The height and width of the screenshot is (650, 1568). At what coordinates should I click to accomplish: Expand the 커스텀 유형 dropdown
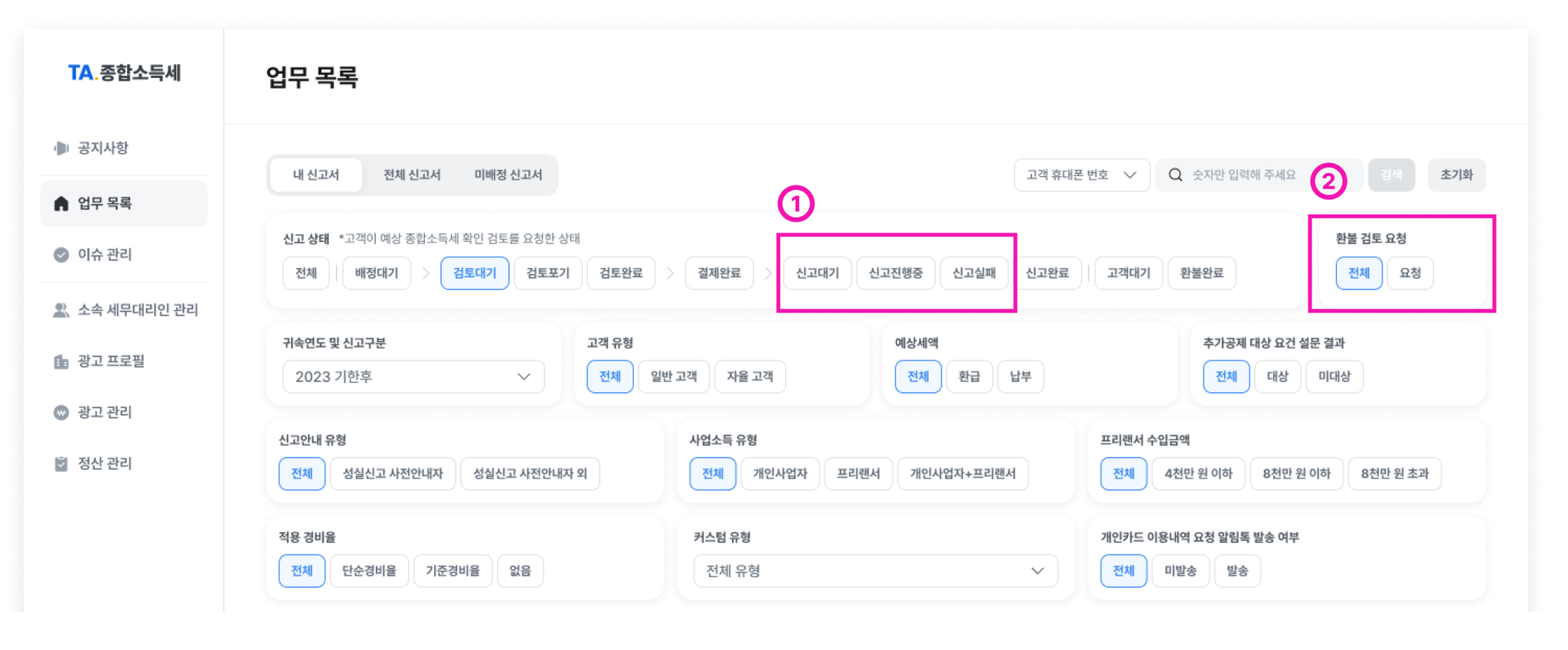(x=875, y=570)
